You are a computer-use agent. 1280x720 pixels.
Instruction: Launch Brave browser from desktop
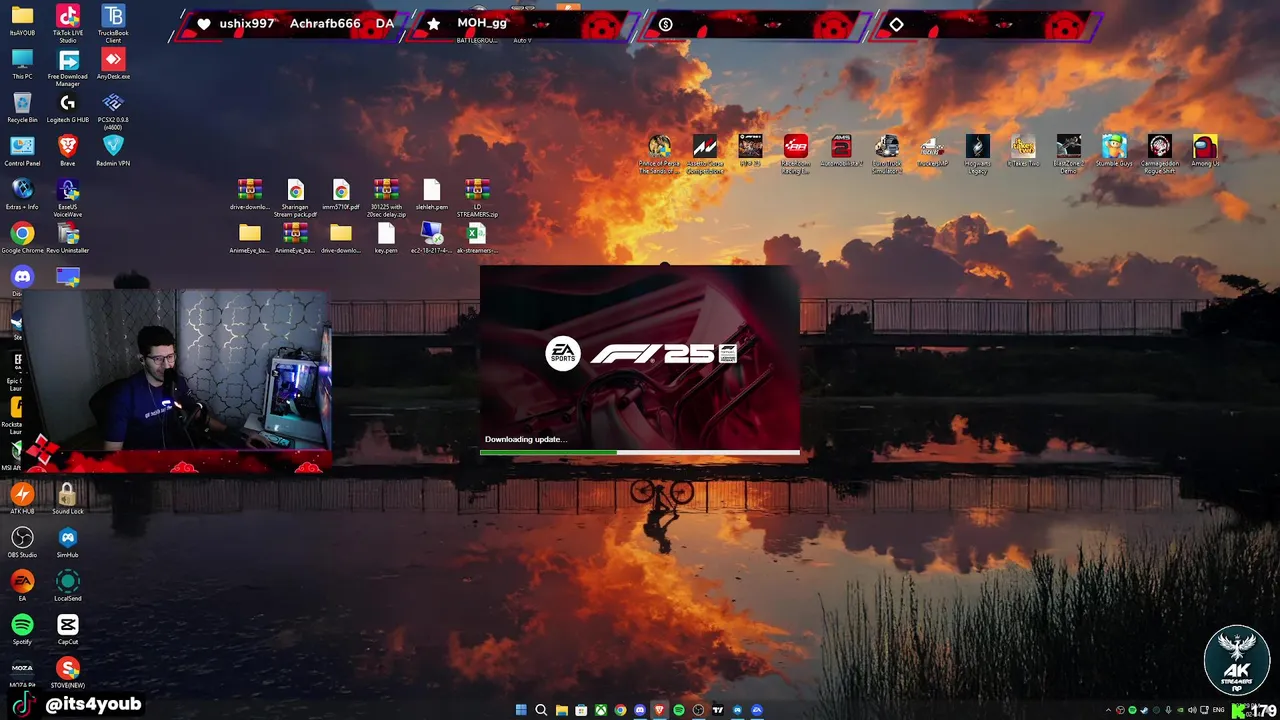68,151
